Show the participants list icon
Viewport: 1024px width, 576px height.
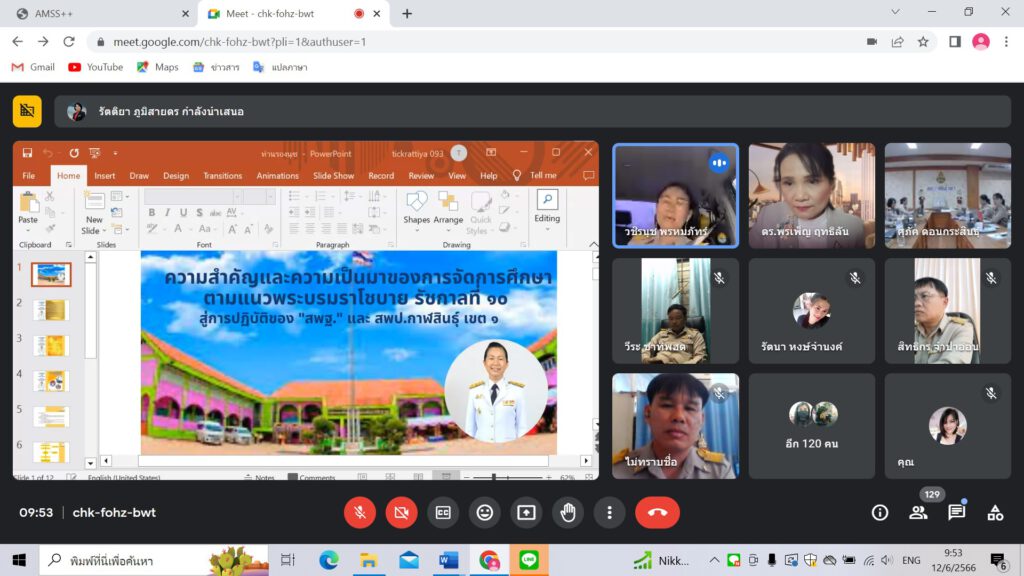coord(918,512)
